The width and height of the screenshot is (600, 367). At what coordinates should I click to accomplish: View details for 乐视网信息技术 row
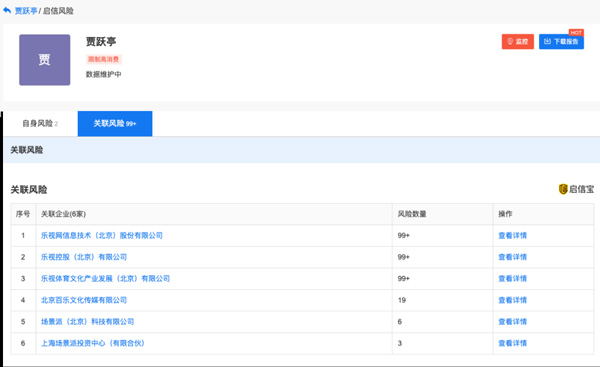[512, 235]
